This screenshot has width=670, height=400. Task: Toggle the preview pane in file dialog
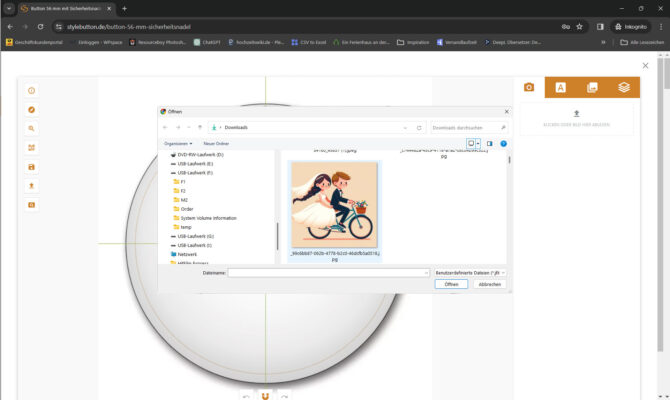(x=490, y=144)
